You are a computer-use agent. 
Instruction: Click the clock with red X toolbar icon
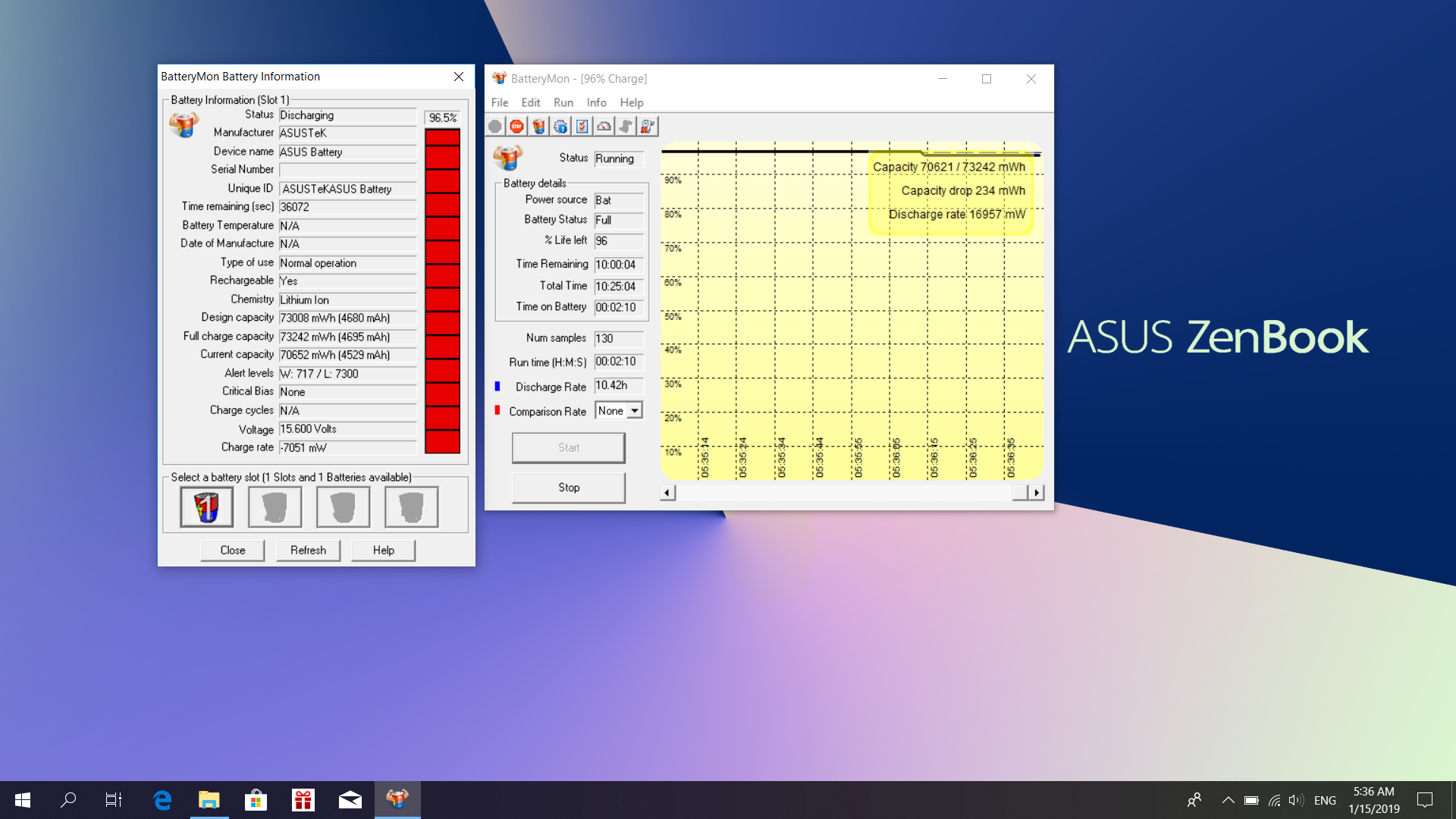(x=648, y=127)
